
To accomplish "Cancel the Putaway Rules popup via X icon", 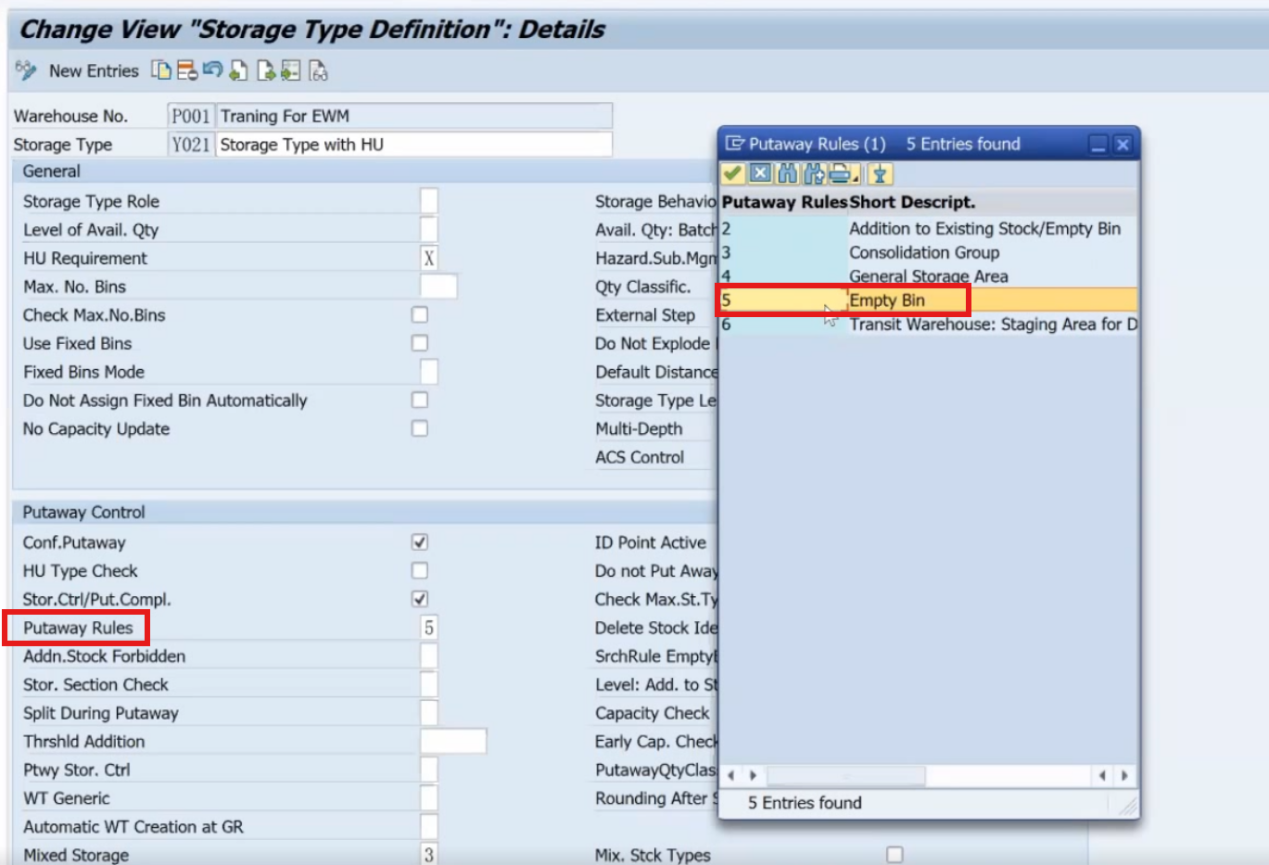I will pyautogui.click(x=760, y=174).
